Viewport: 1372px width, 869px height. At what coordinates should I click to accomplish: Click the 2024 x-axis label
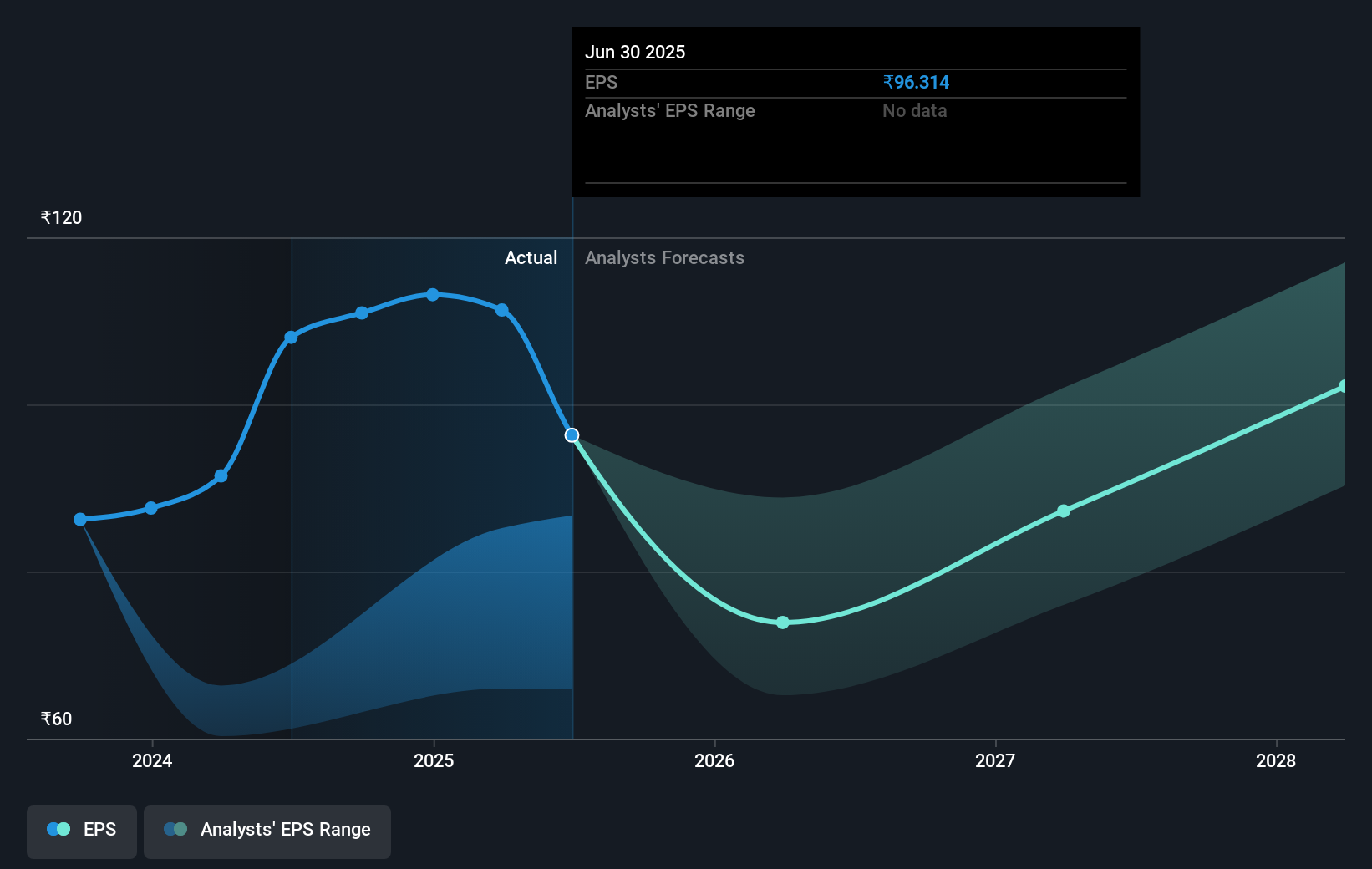(152, 761)
